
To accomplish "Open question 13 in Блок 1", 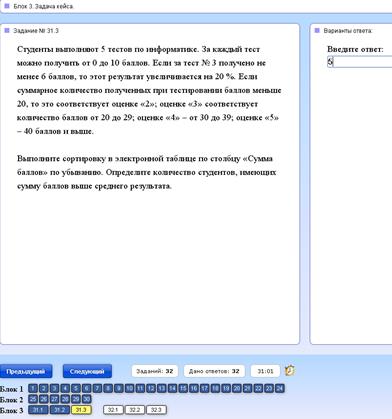I will click(161, 388).
